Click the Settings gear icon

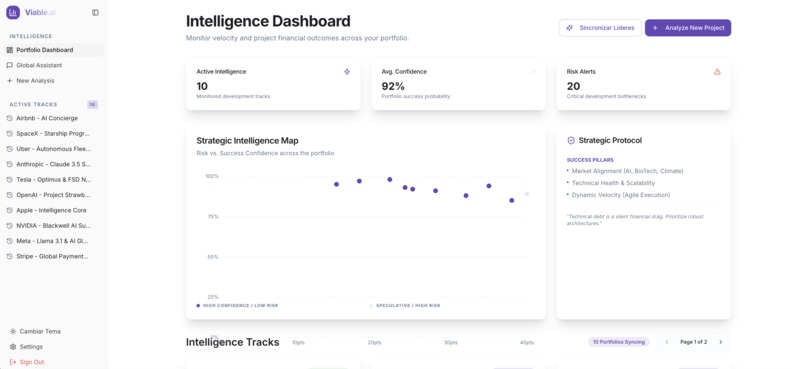coord(13,347)
